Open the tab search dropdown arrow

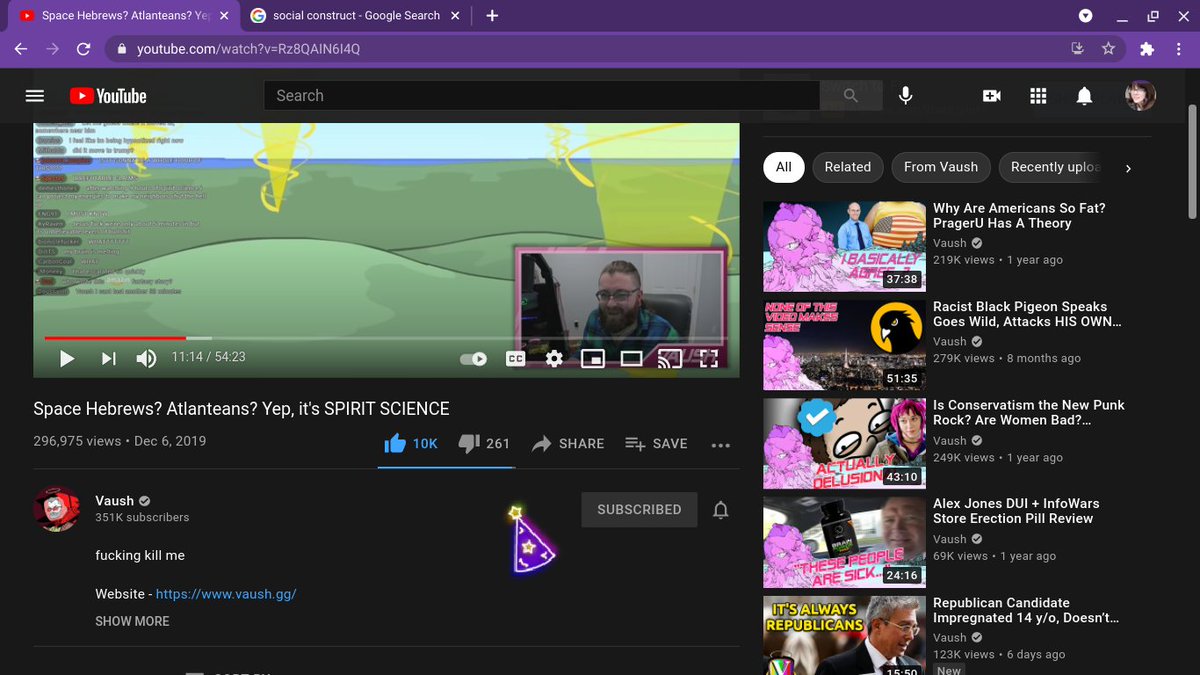[x=1086, y=16]
